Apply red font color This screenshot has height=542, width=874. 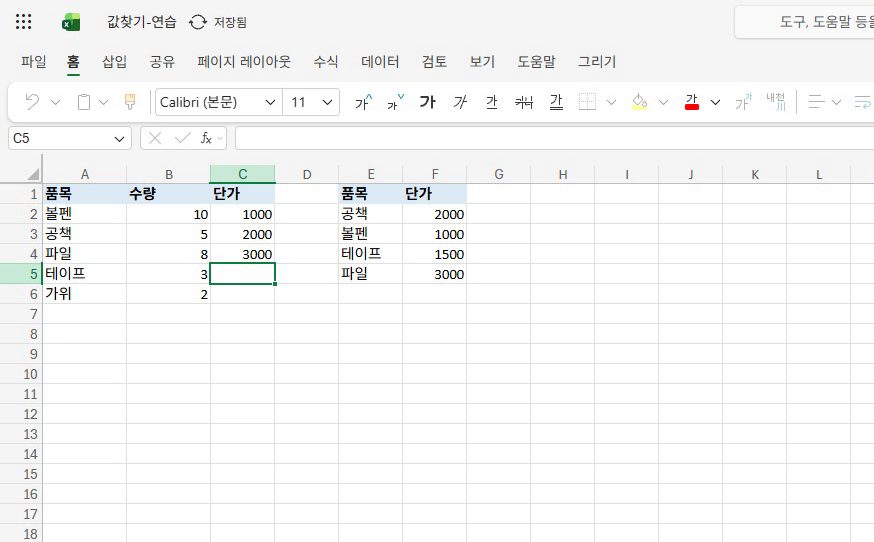pos(692,102)
